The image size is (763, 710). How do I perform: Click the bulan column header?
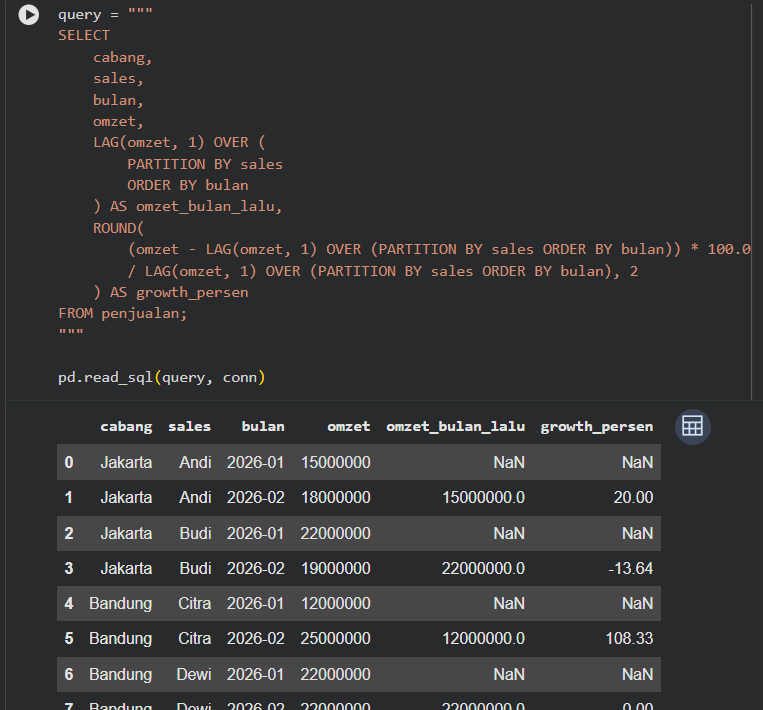263,427
